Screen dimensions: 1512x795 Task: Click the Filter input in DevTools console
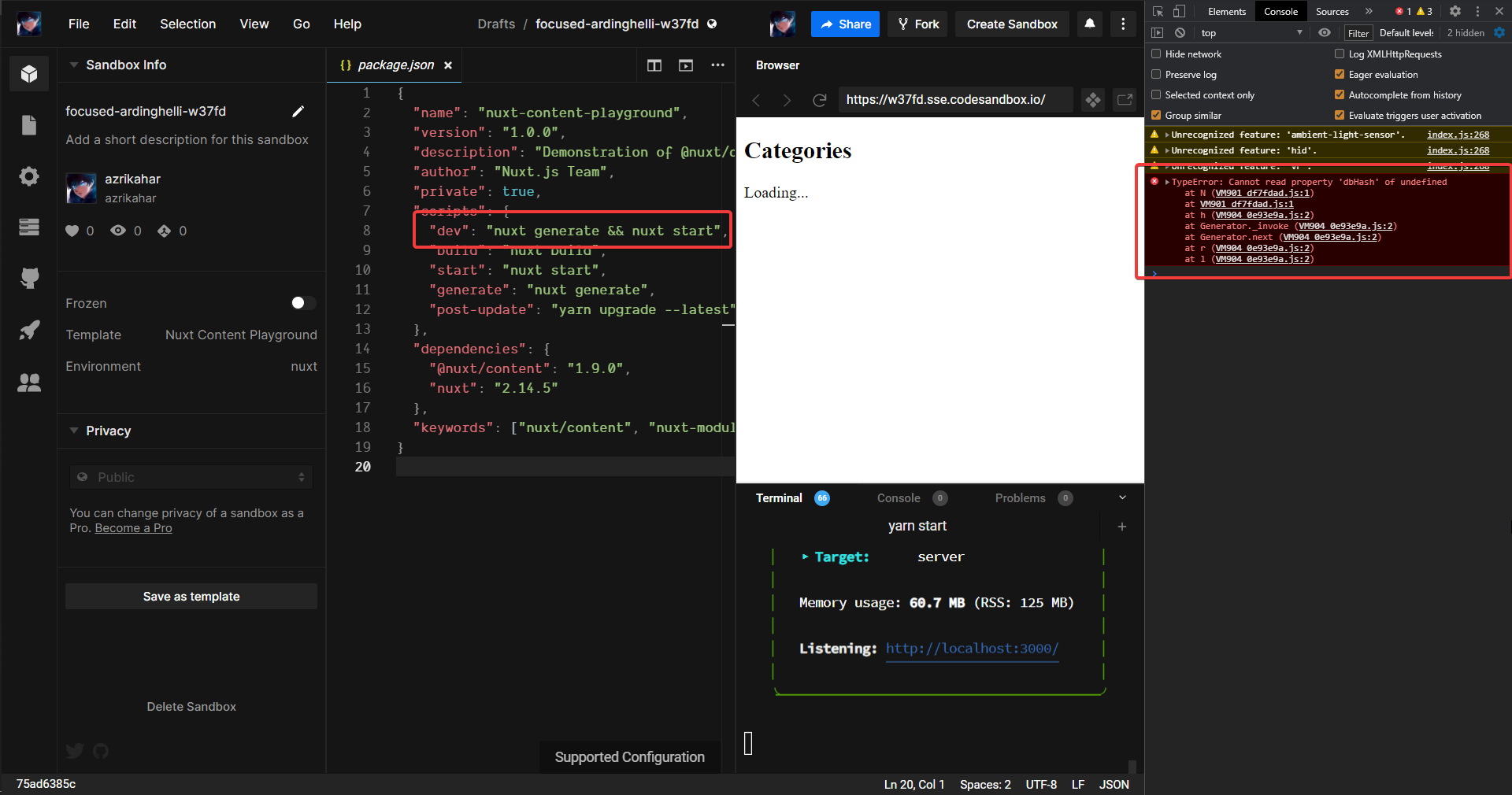pos(1358,33)
